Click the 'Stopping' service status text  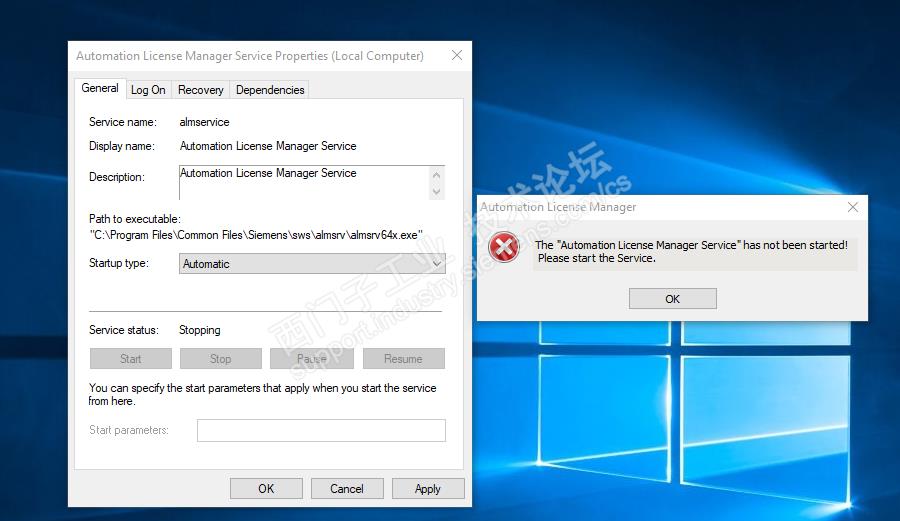pos(200,330)
